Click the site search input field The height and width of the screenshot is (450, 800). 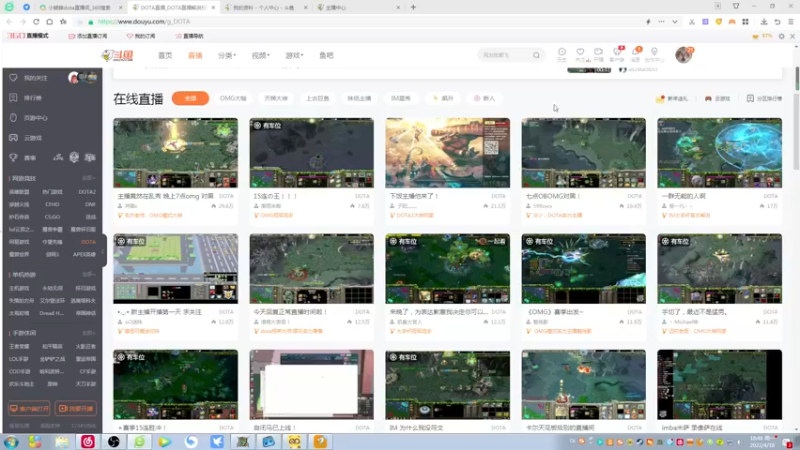click(x=505, y=55)
